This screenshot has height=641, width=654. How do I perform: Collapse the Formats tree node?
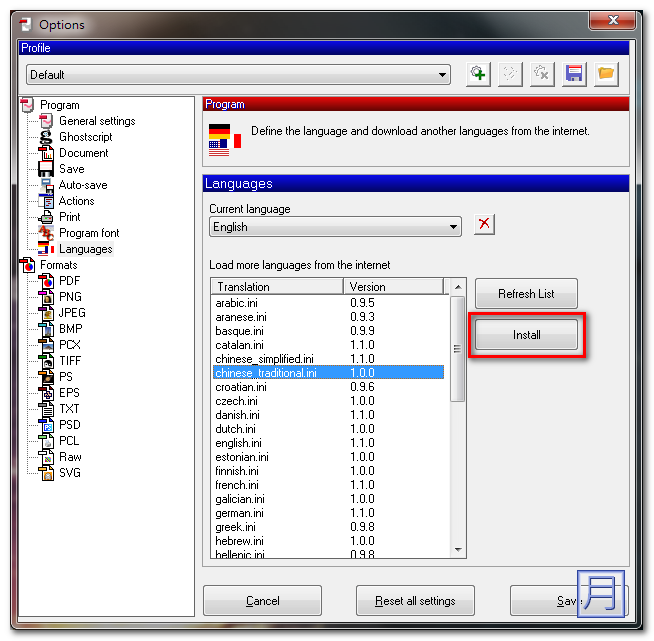[26, 265]
